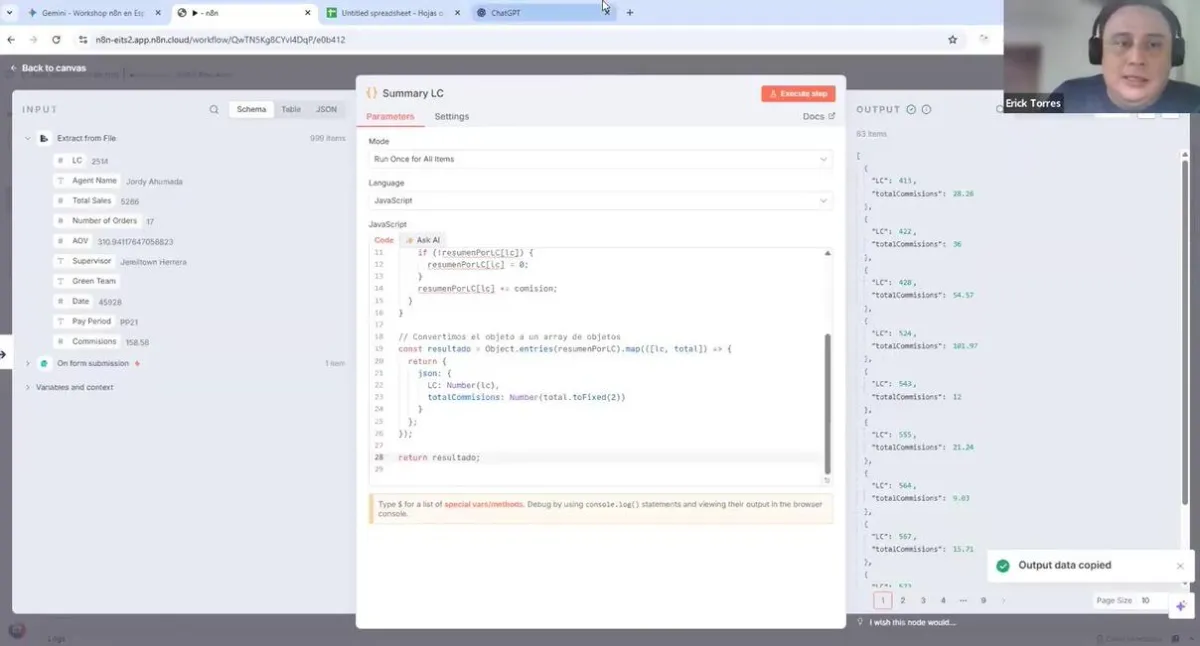The height and width of the screenshot is (646, 1200).
Task: Dismiss the Output data copied notification
Action: tap(1180, 566)
